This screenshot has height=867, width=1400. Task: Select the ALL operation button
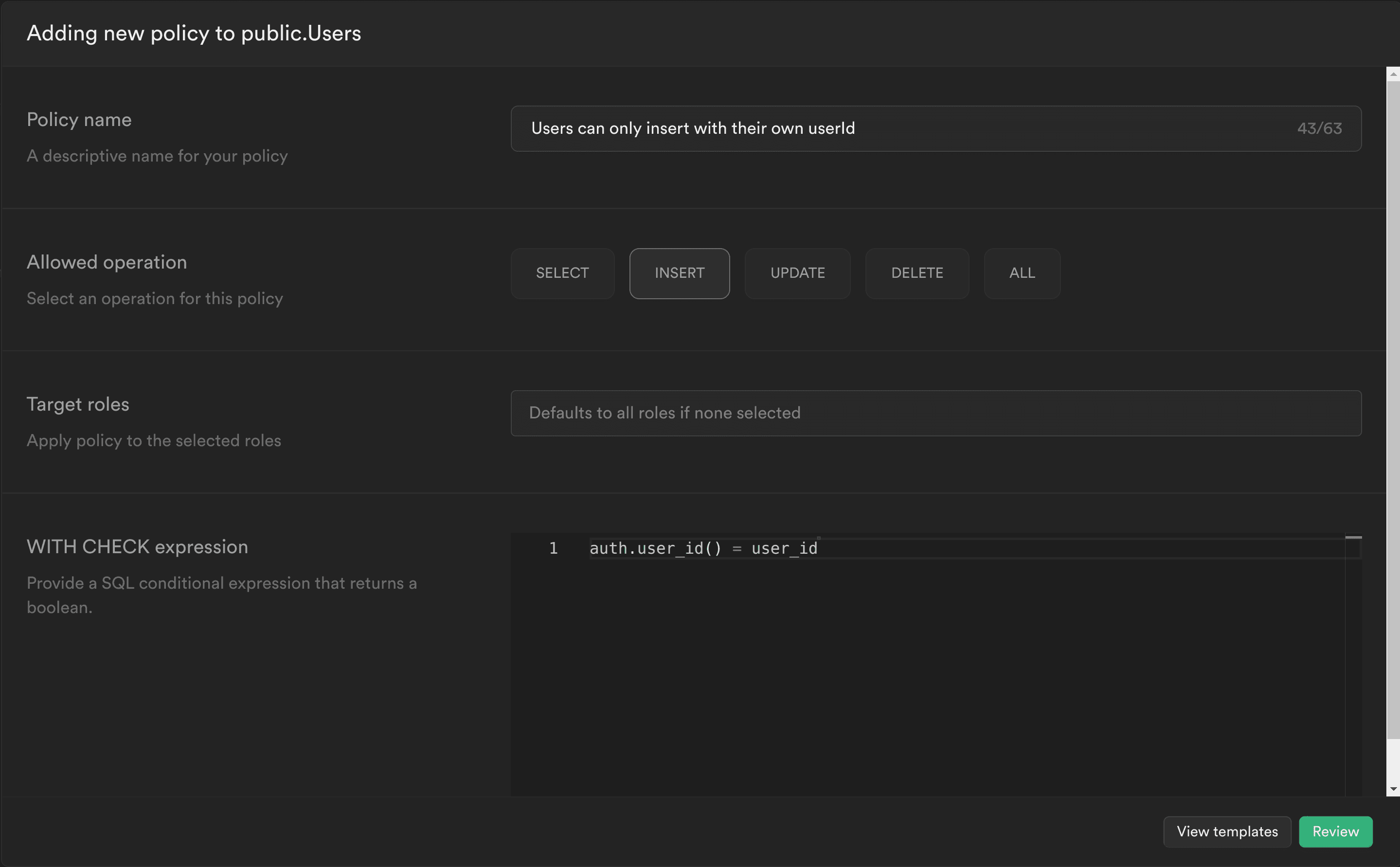coord(1021,272)
